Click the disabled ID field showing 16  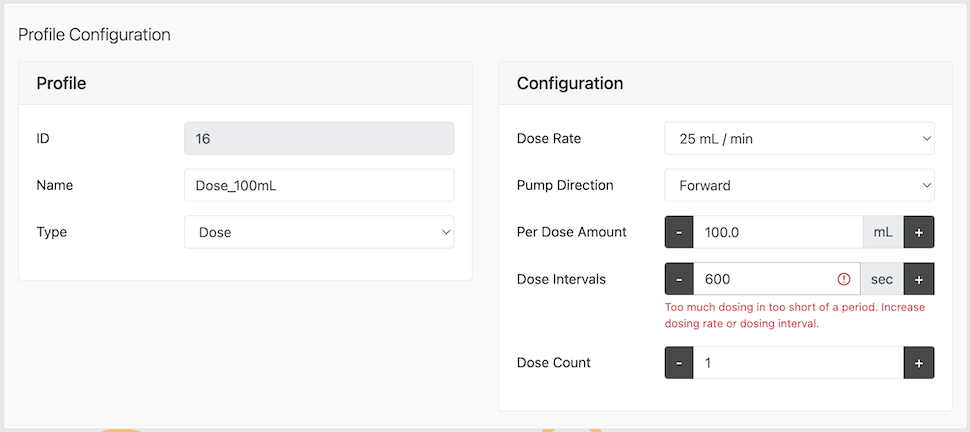tap(319, 139)
